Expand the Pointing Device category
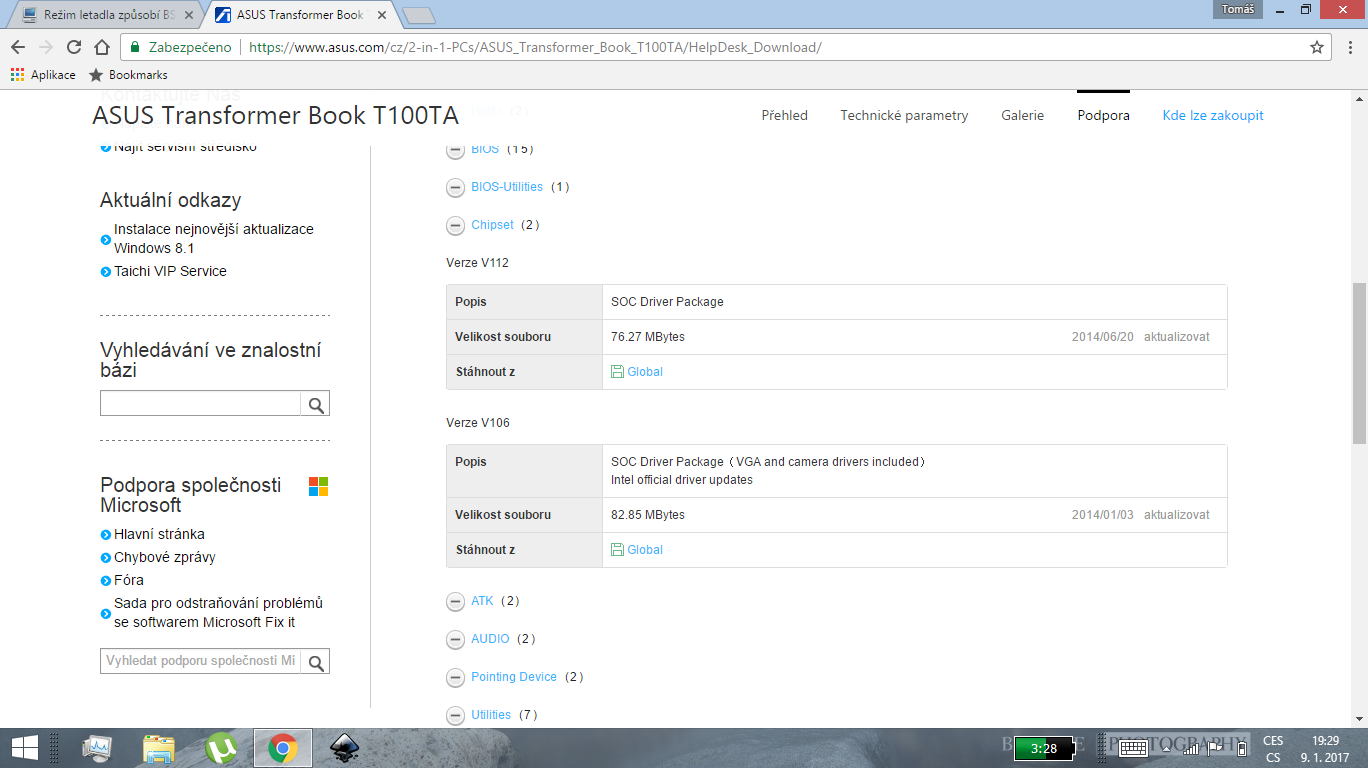 (455, 677)
